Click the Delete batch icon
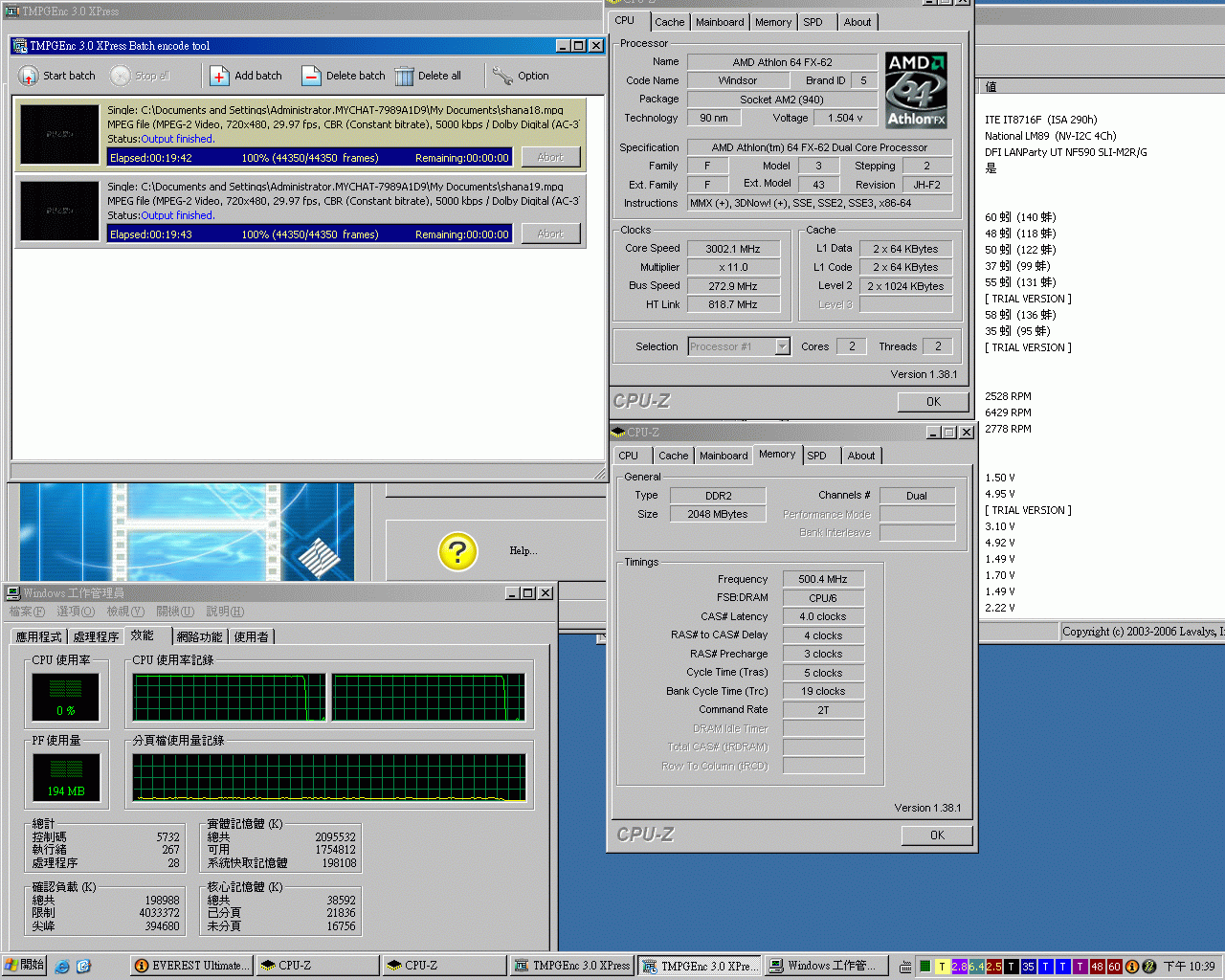The height and width of the screenshot is (980, 1225). pos(311,76)
